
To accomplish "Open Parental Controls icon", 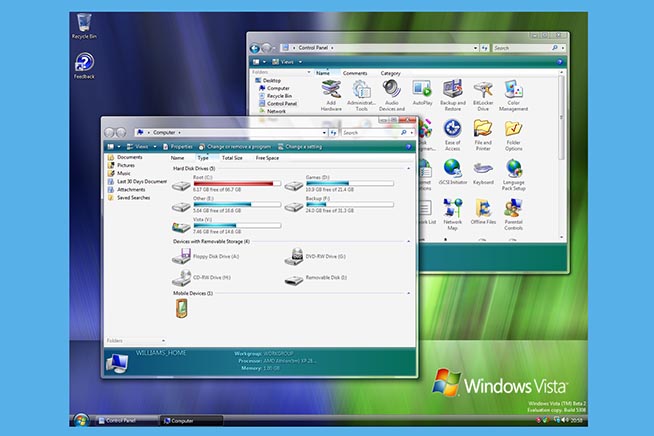I will (513, 214).
